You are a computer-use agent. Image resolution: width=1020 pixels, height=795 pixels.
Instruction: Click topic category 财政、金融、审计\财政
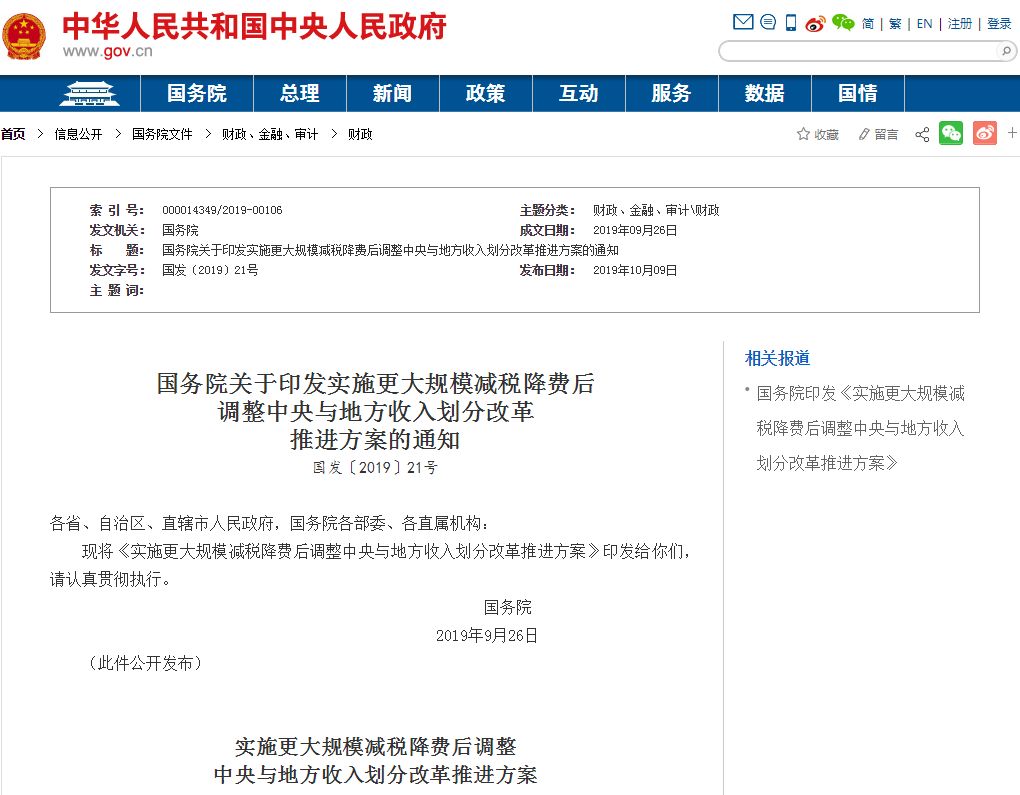pos(656,210)
